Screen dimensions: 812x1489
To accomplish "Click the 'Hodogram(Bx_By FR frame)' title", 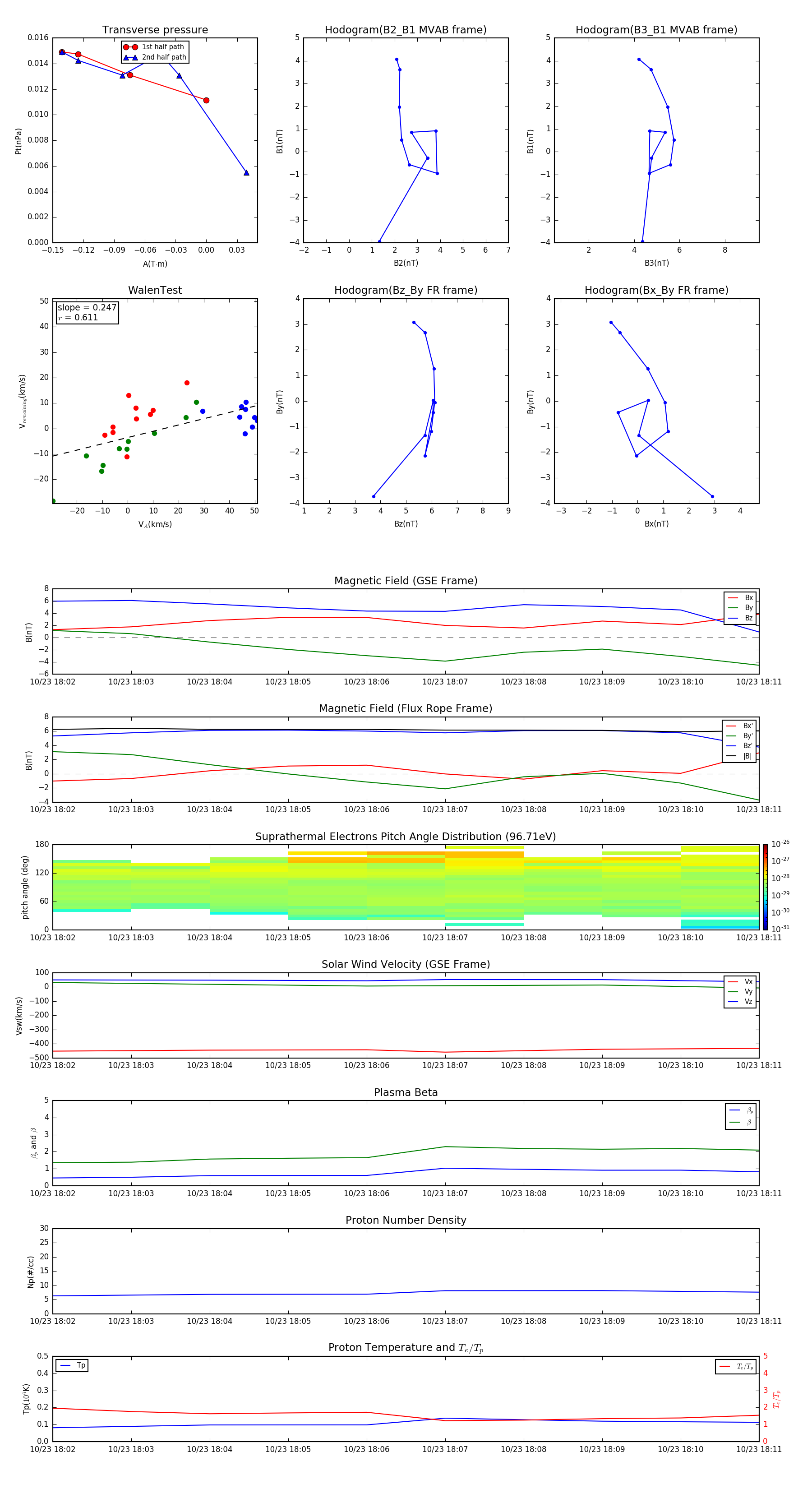I will pyautogui.click(x=656, y=290).
